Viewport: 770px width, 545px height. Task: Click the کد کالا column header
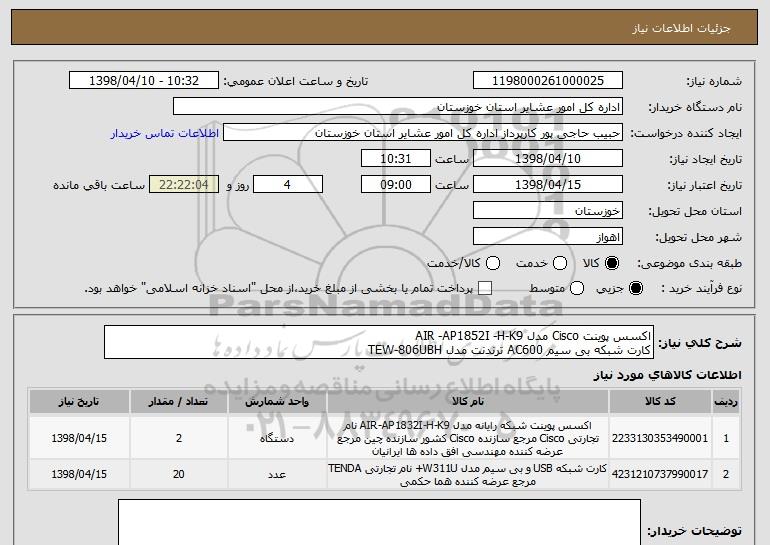tap(660, 402)
